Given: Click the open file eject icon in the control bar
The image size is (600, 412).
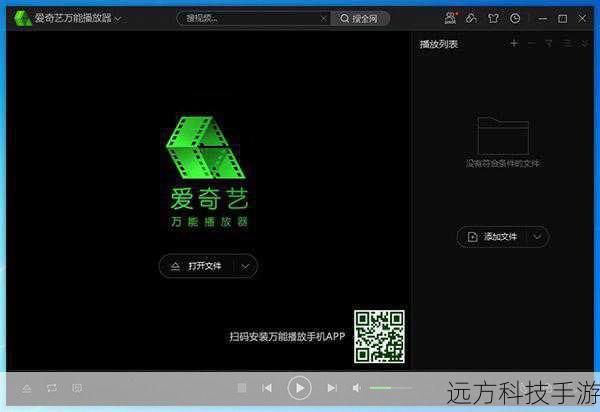Looking at the screenshot, I should point(27,389).
